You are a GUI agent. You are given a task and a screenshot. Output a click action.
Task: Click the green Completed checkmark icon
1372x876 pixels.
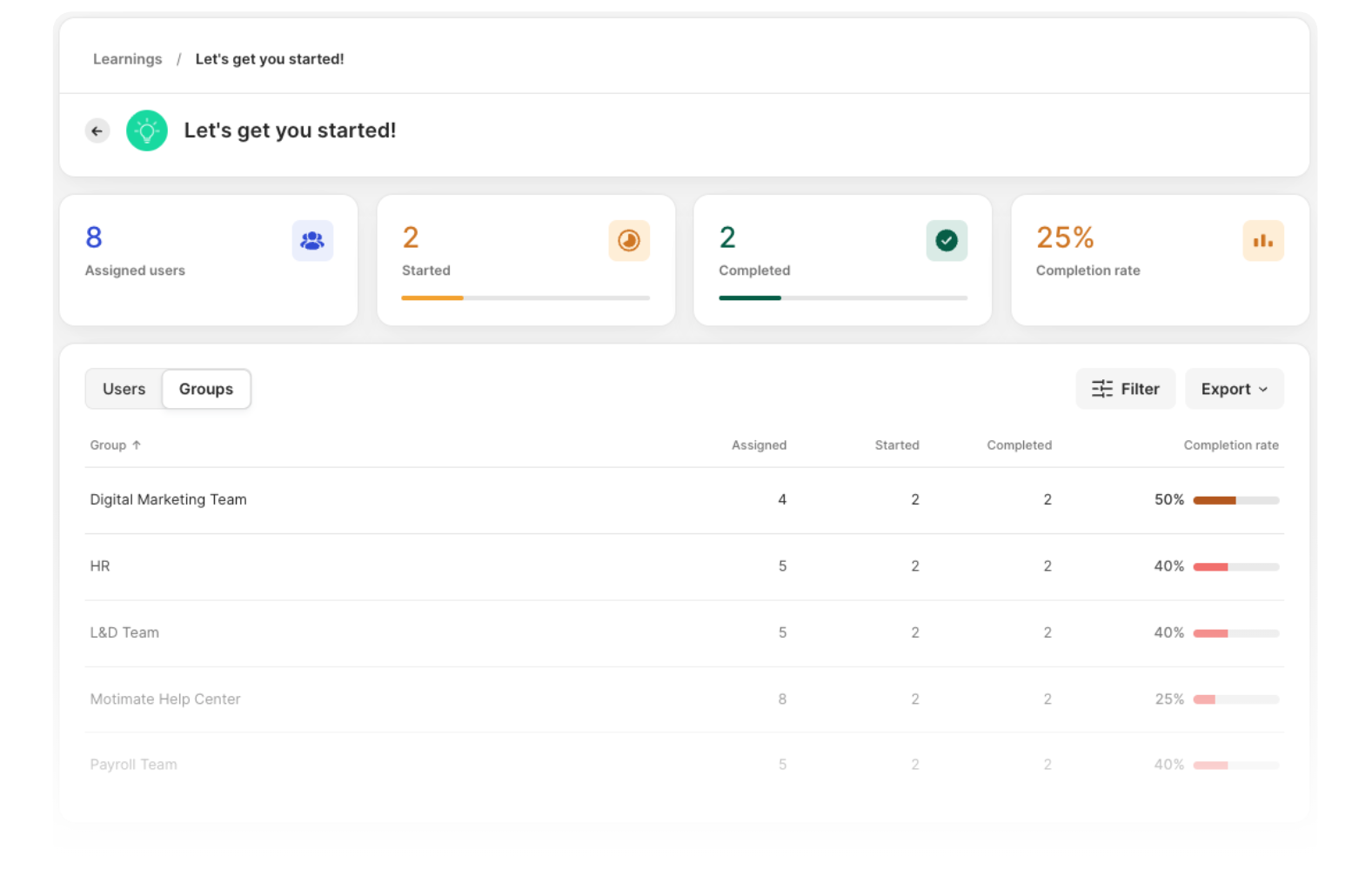[x=947, y=241]
